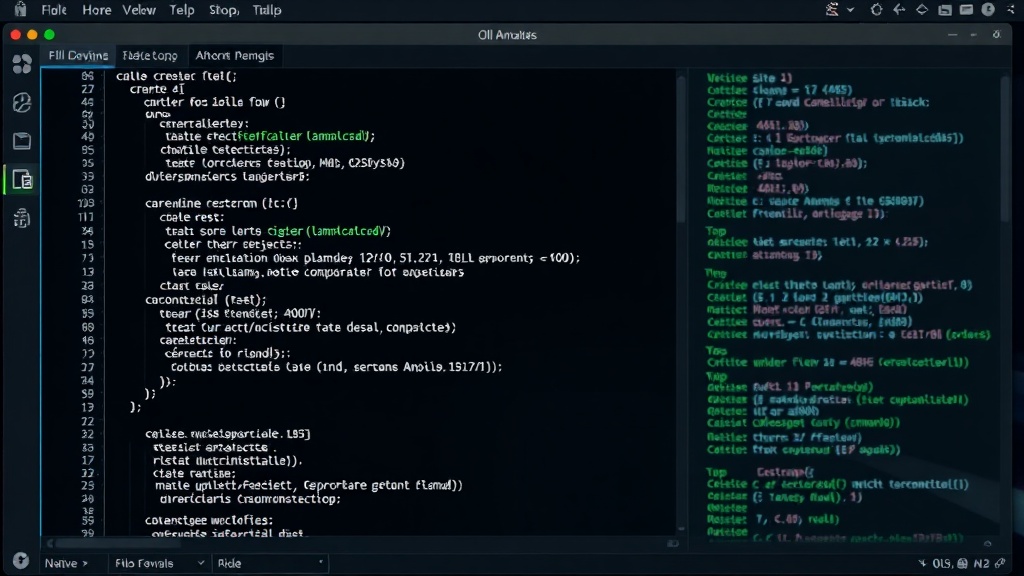Image resolution: width=1024 pixels, height=576 pixels.
Task: Click the horizontal scrollbar right end icon
Action: point(673,543)
